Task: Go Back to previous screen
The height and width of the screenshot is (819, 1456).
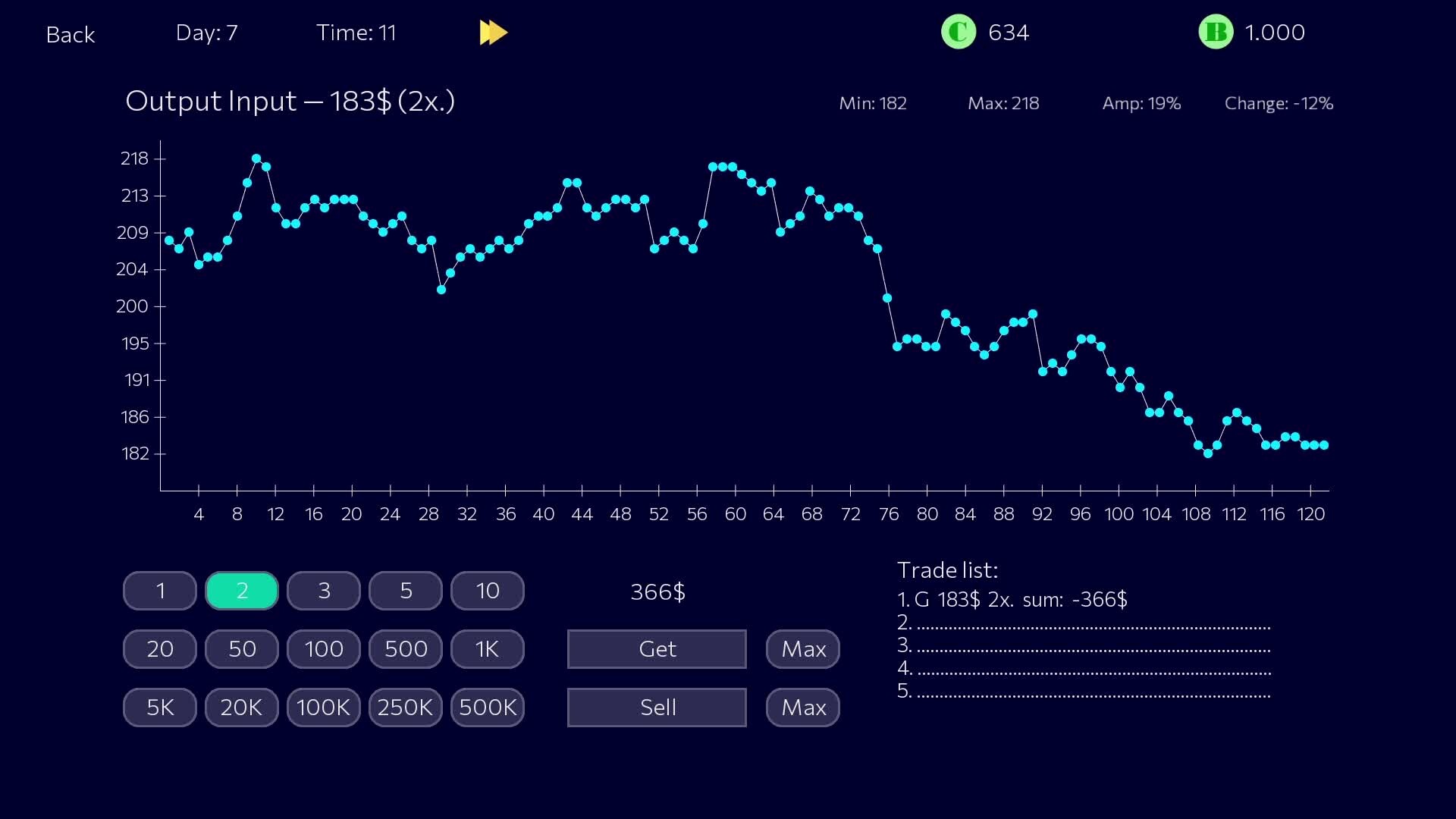Action: pos(70,35)
